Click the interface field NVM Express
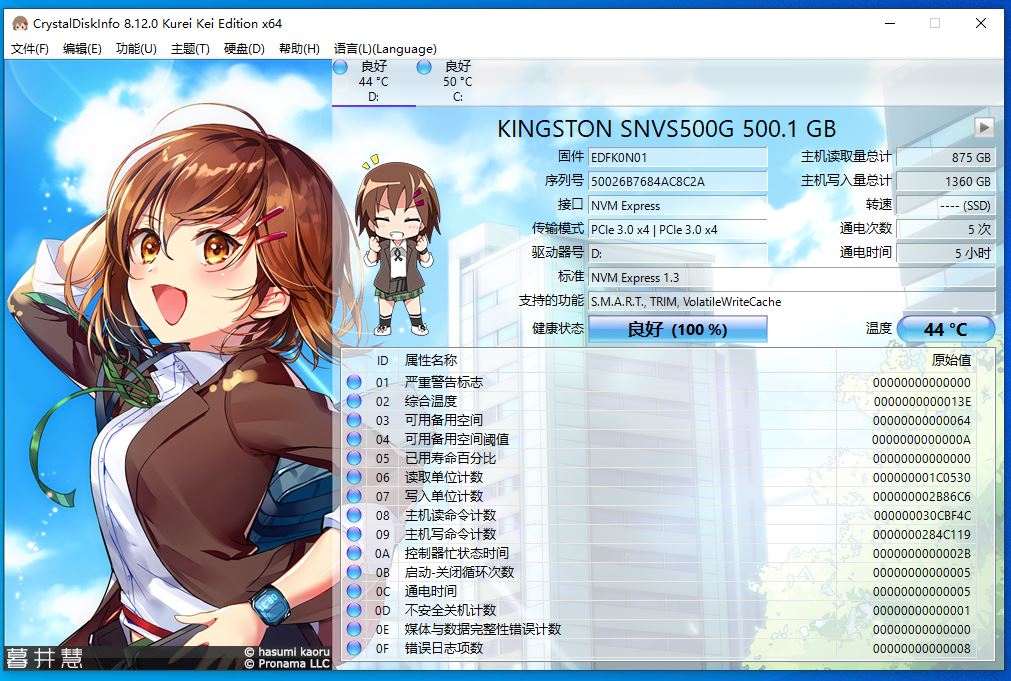The image size is (1011, 681). tap(677, 206)
